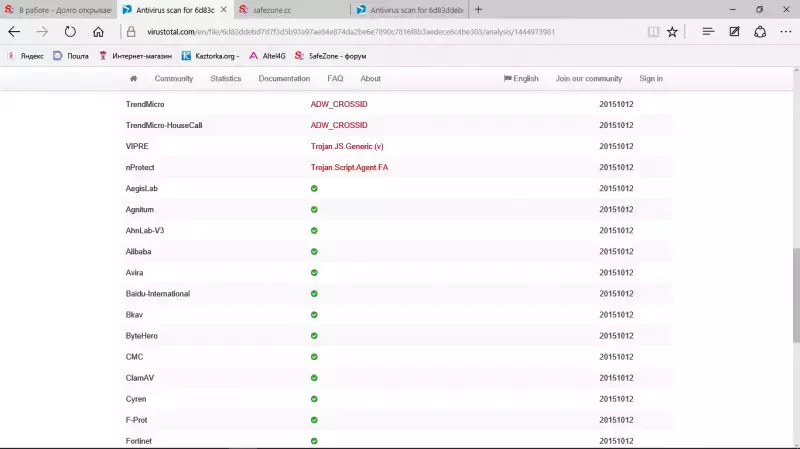The height and width of the screenshot is (449, 800).
Task: Click the TrendMicro-HouseCall ADW_CROSSID result
Action: (x=339, y=125)
